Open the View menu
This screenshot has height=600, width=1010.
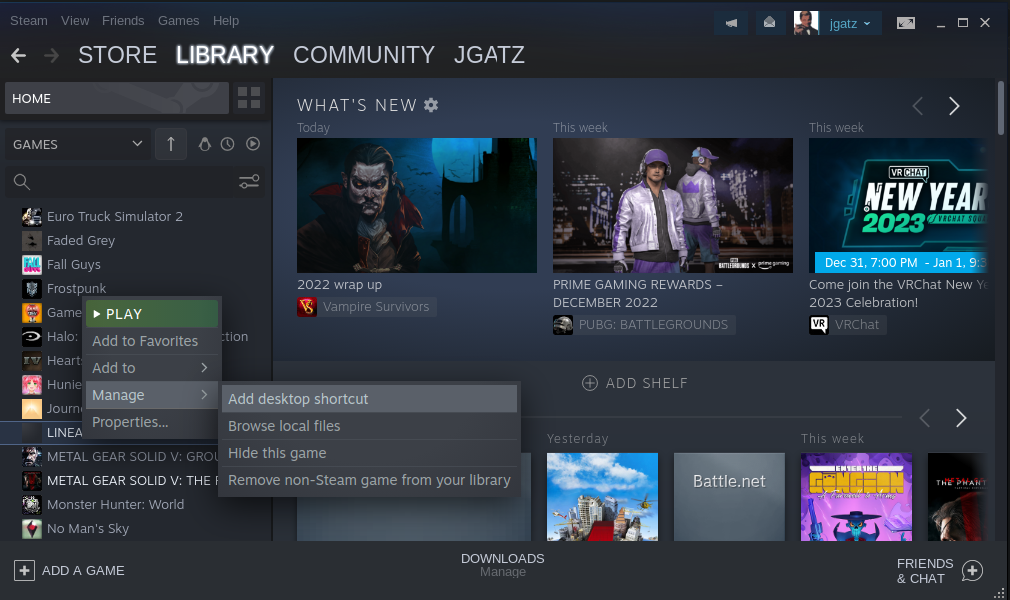pyautogui.click(x=75, y=21)
